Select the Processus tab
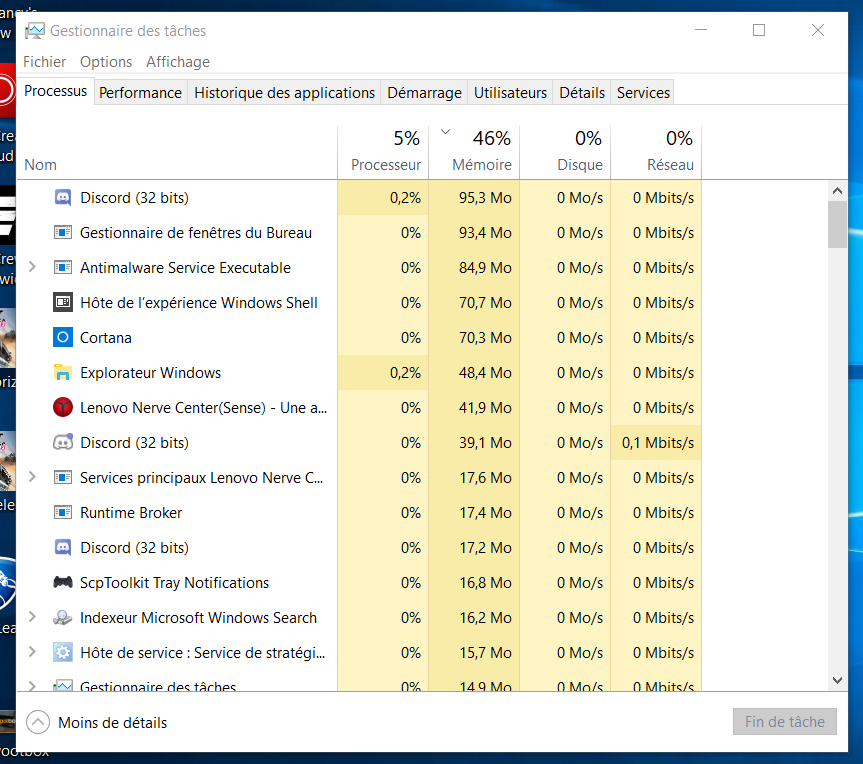This screenshot has width=863, height=764. pos(56,91)
